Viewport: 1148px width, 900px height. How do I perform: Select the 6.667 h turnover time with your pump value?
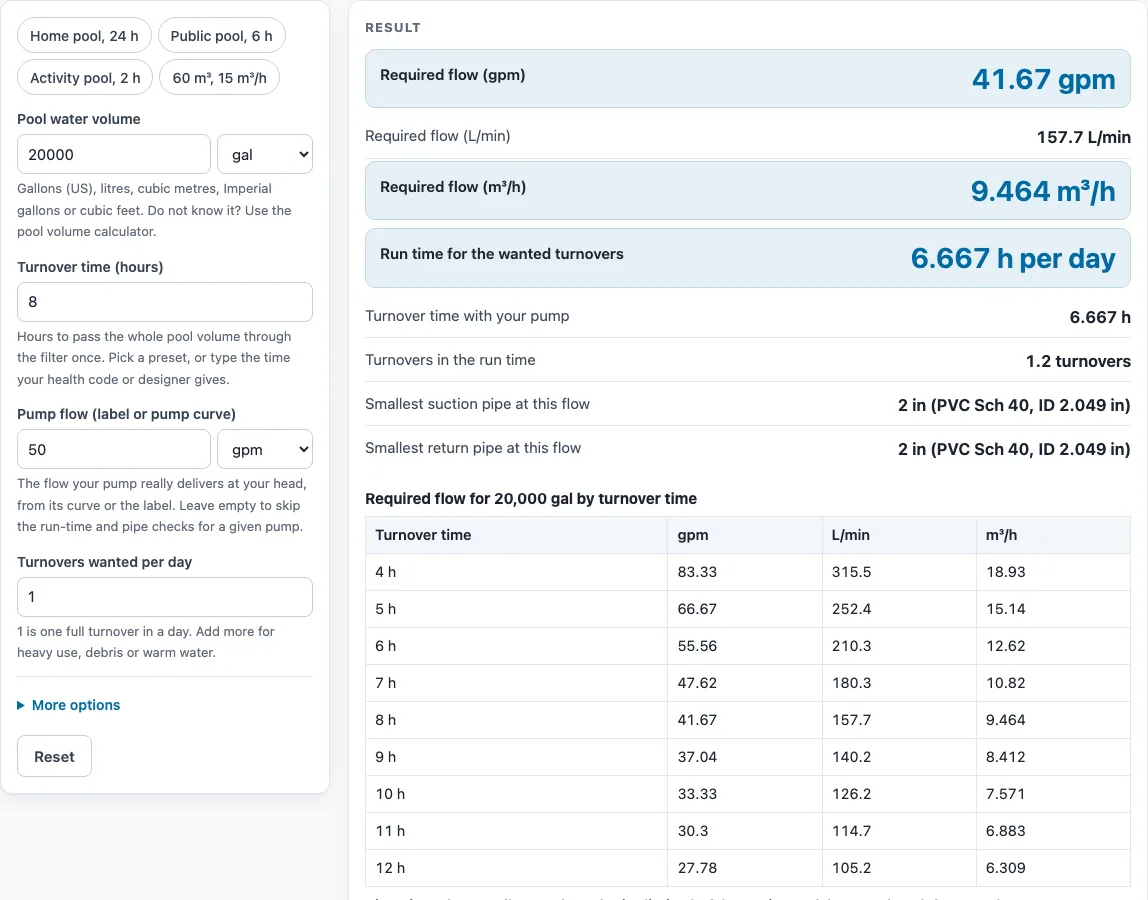coord(1100,317)
